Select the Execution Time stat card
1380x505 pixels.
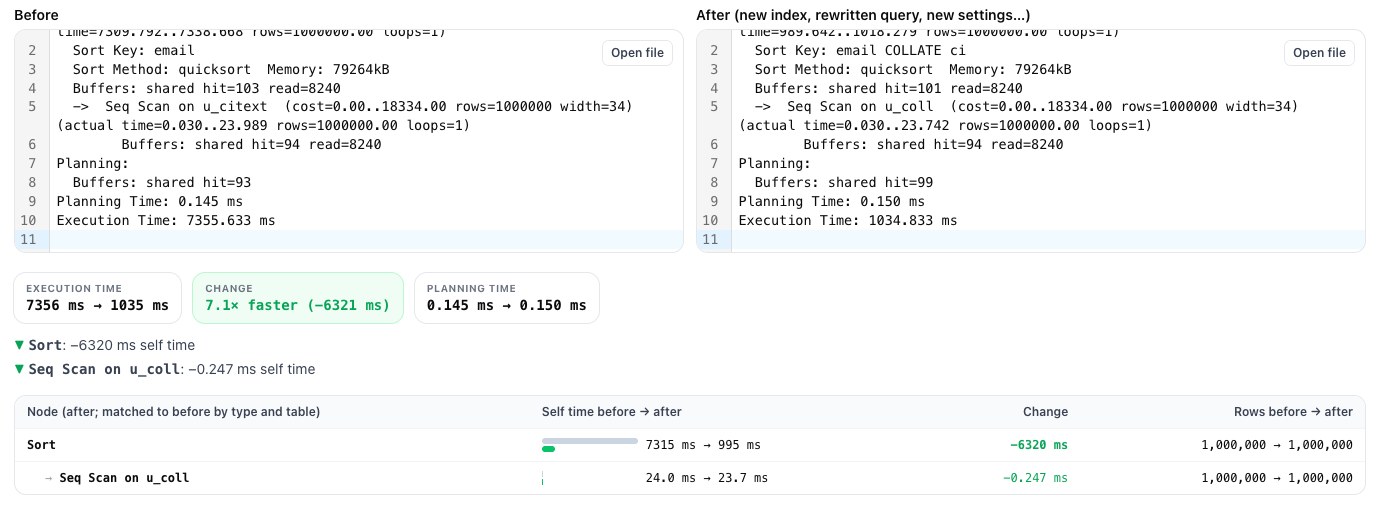tap(98, 298)
